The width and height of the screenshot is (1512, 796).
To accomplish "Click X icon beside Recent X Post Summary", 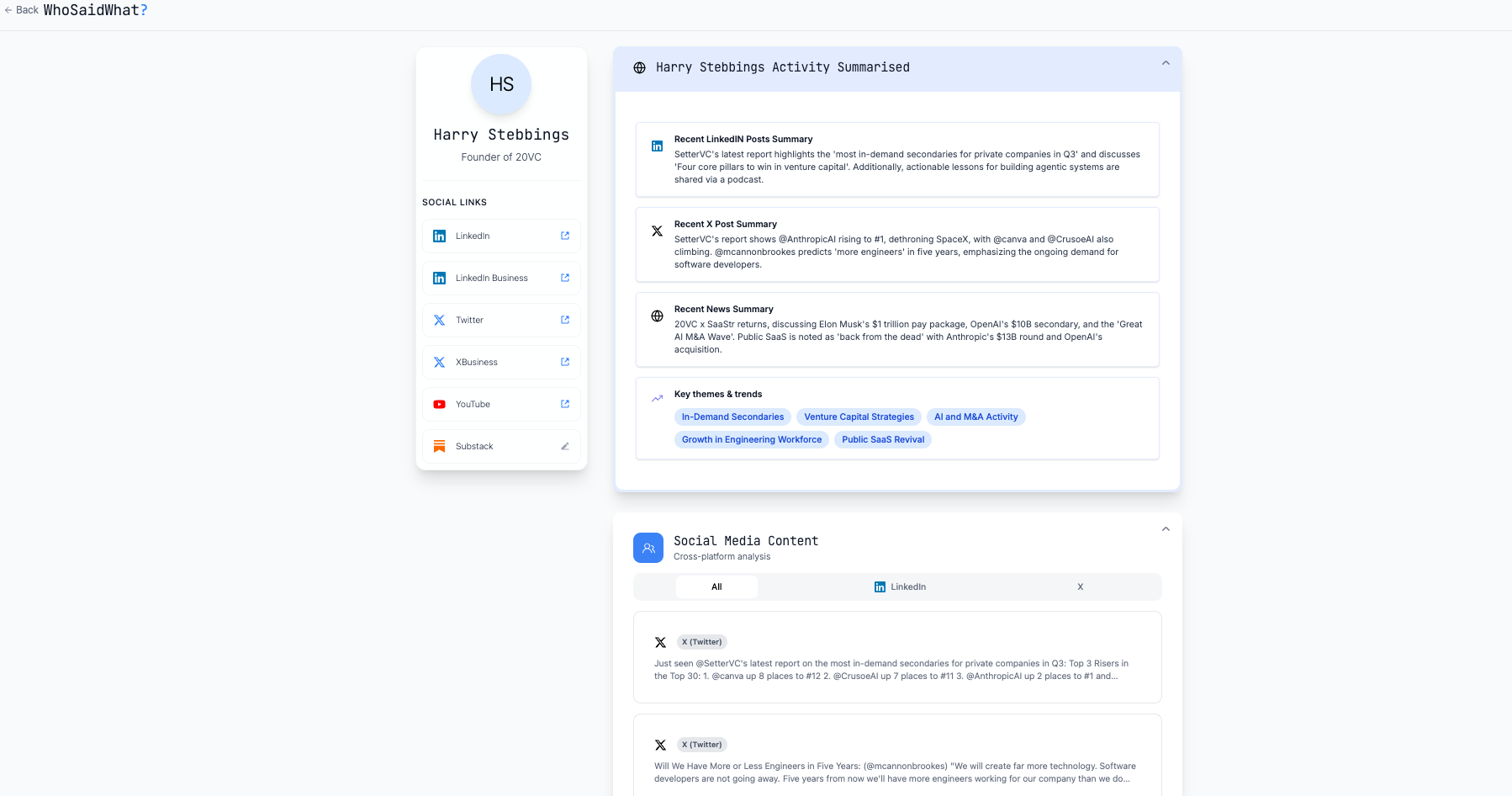I will 657,231.
